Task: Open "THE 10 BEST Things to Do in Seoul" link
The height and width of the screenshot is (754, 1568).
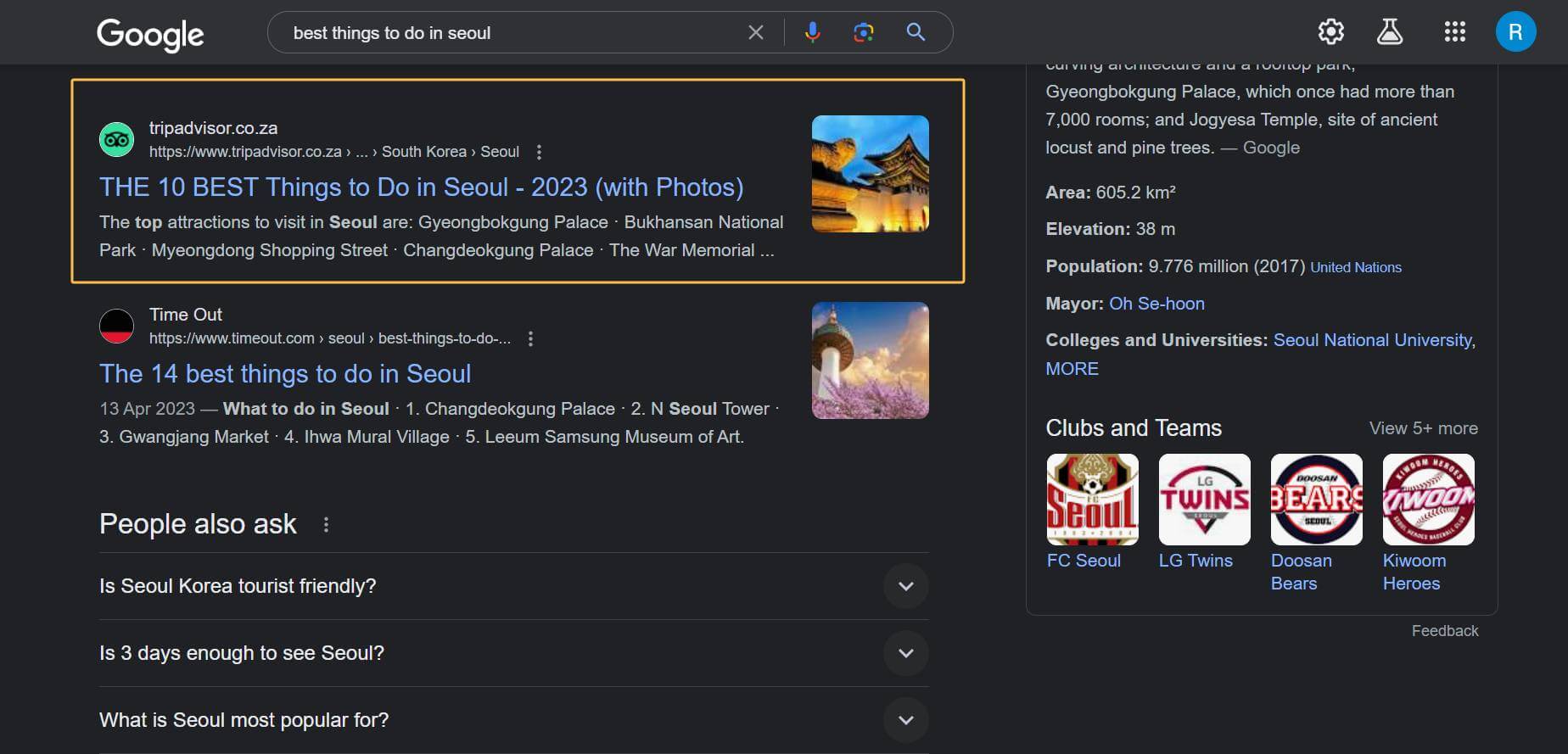Action: tap(421, 187)
